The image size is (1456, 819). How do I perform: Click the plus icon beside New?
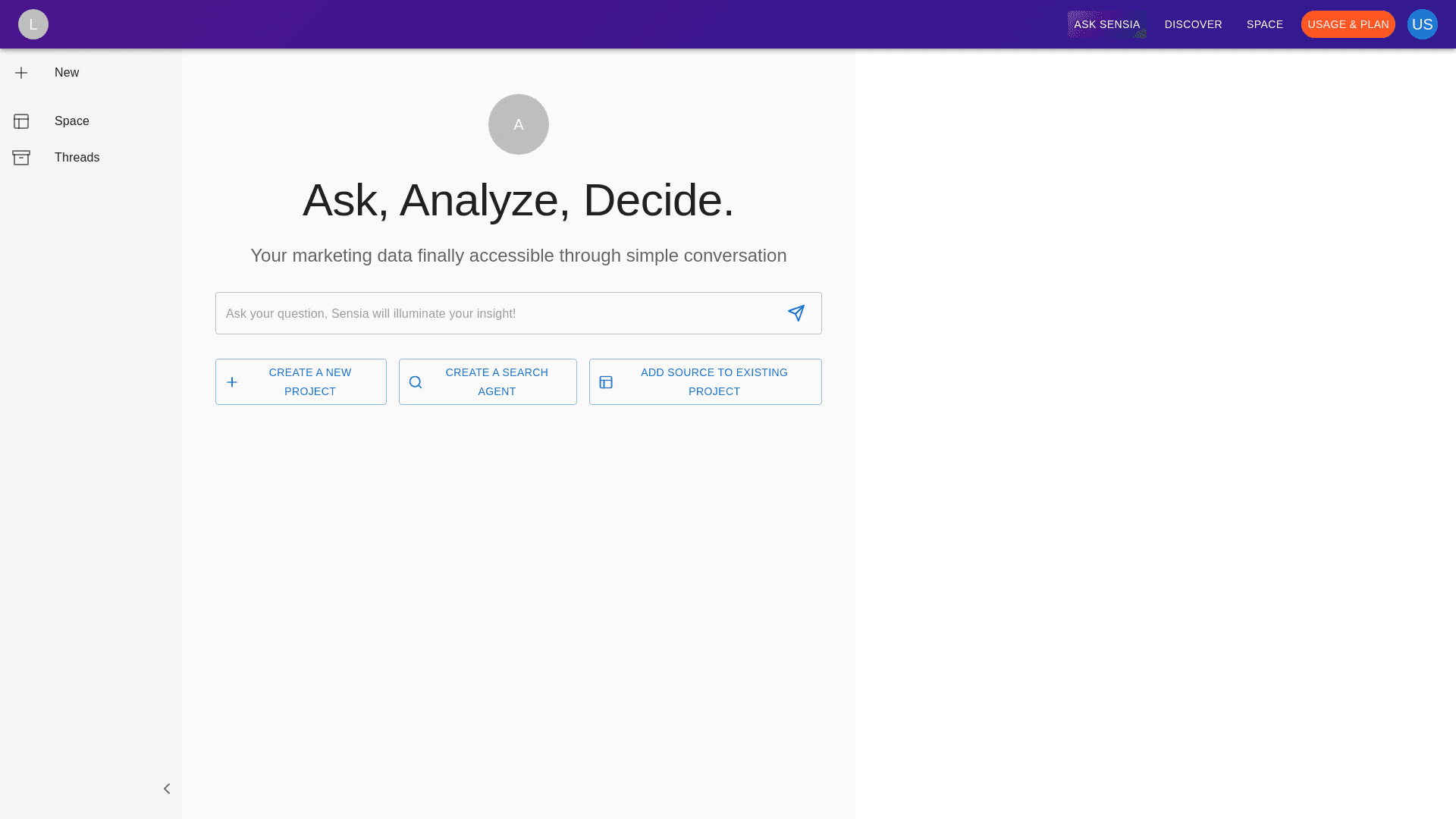click(21, 73)
